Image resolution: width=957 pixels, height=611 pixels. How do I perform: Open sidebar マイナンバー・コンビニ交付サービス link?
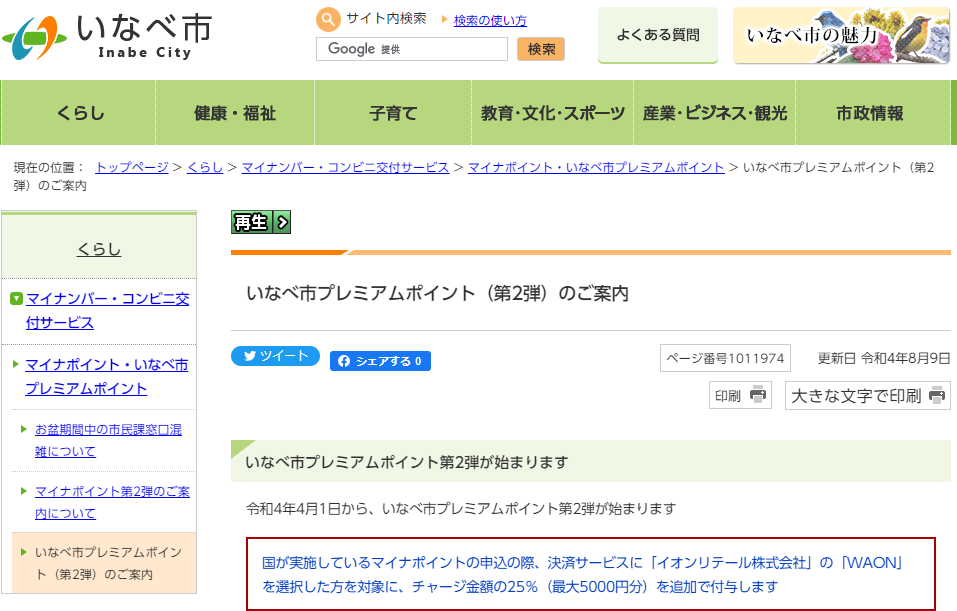pos(107,311)
